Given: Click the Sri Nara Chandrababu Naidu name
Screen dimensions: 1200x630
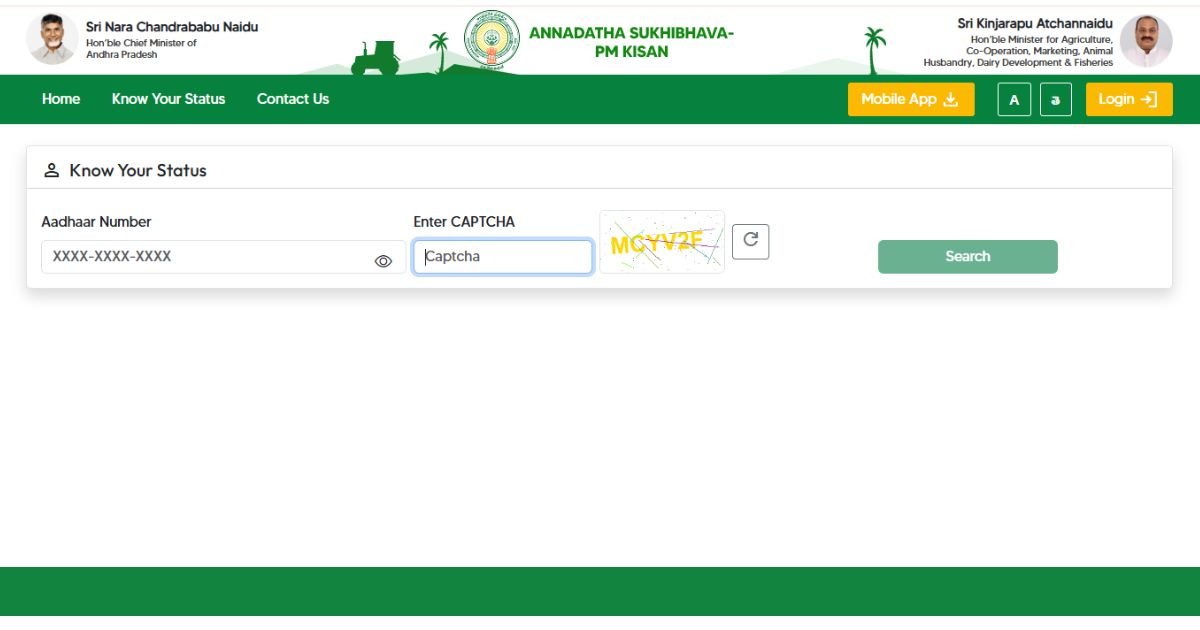Looking at the screenshot, I should coord(172,27).
